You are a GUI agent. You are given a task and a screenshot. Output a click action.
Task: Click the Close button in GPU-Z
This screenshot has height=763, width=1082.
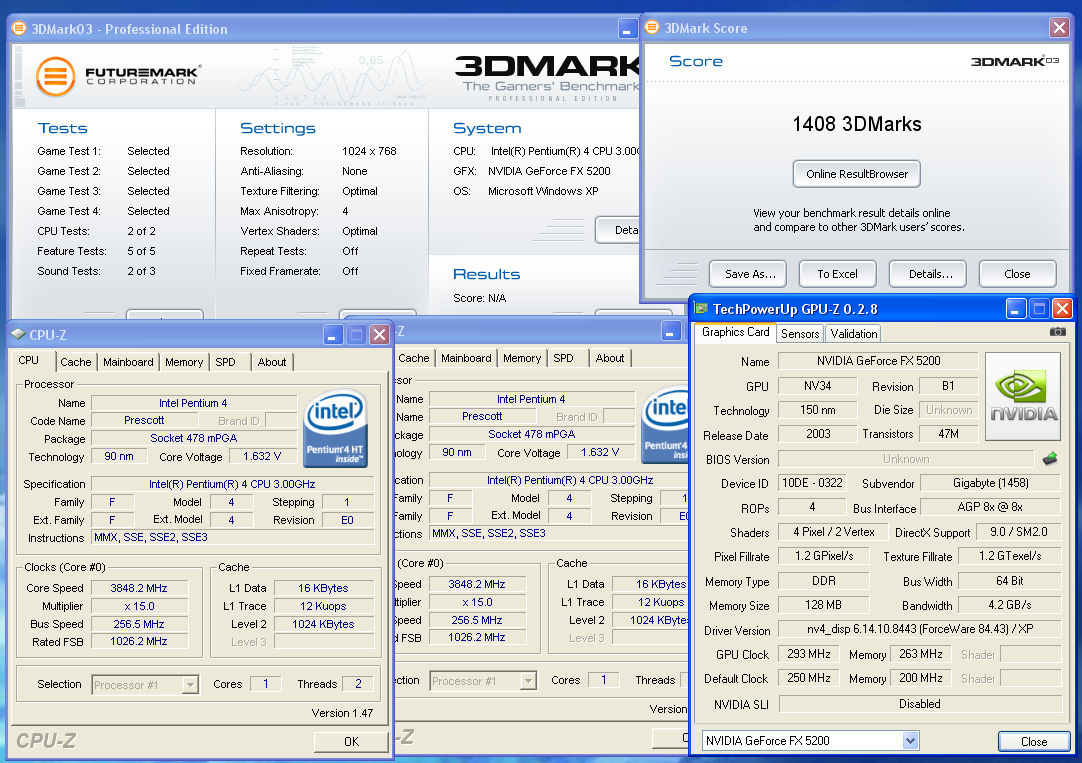point(1034,742)
